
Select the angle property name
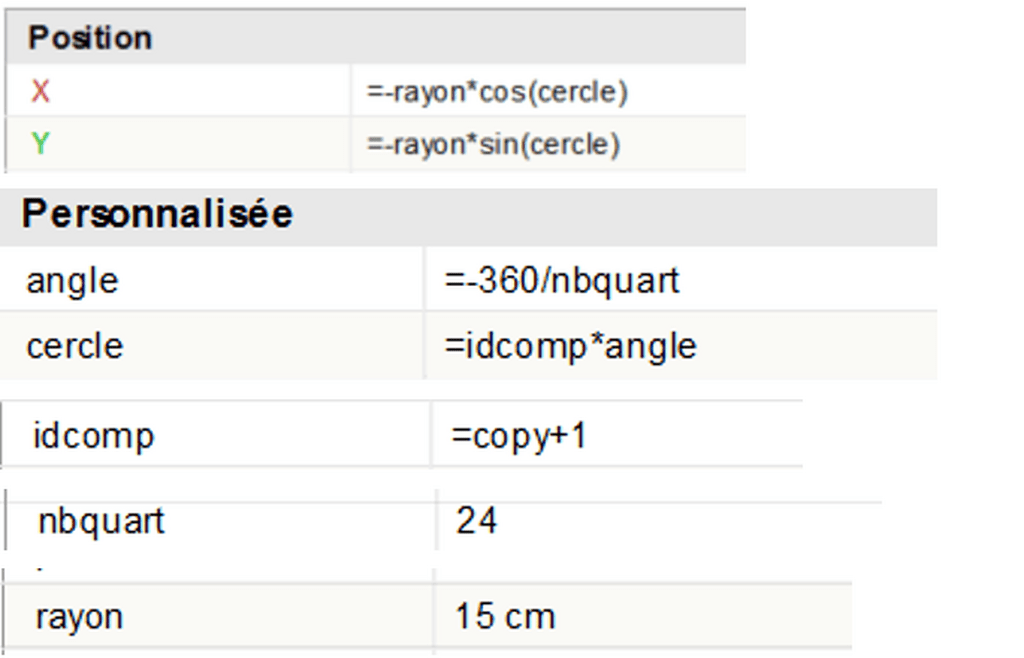[x=72, y=280]
